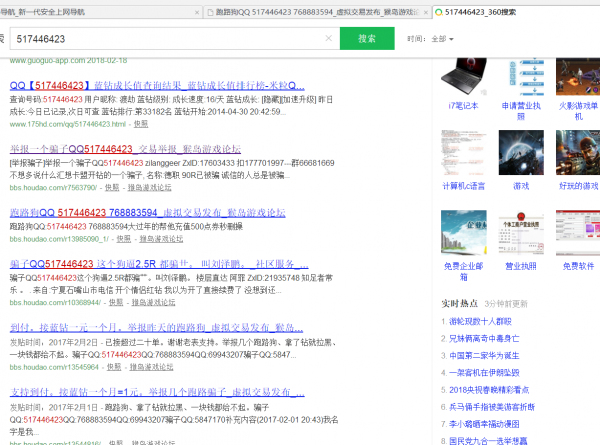Click the bbs.houdao.com/r13545964 URL text
This screenshot has width=600, height=445.
(x=54, y=367)
